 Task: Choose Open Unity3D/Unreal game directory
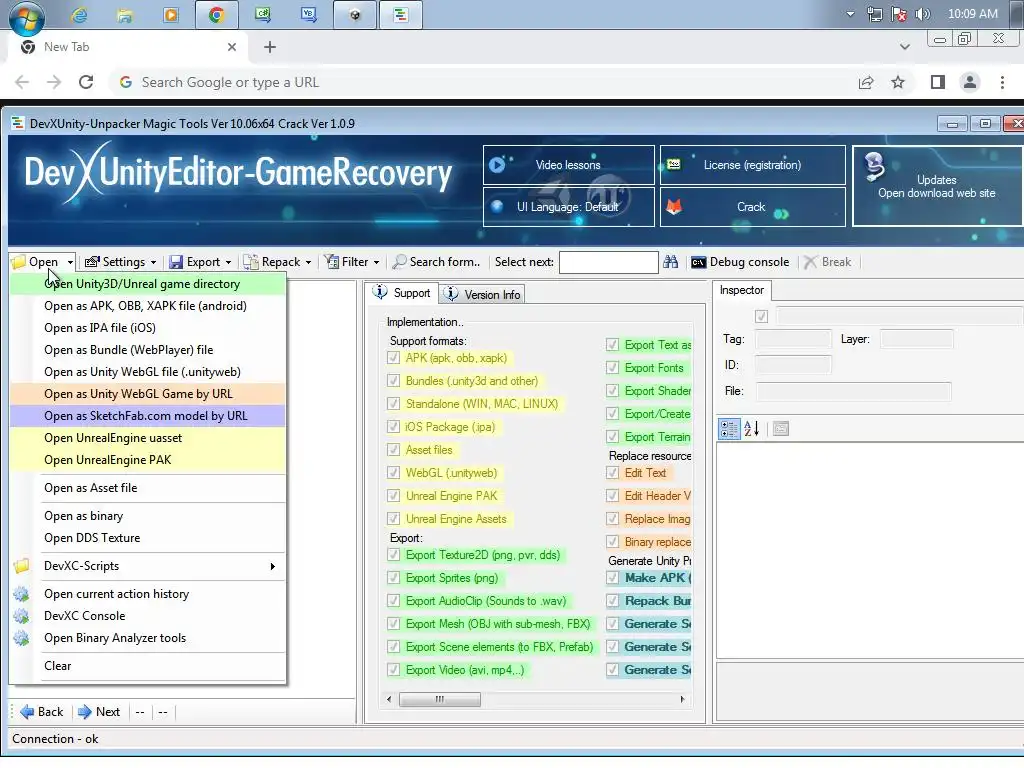148,284
